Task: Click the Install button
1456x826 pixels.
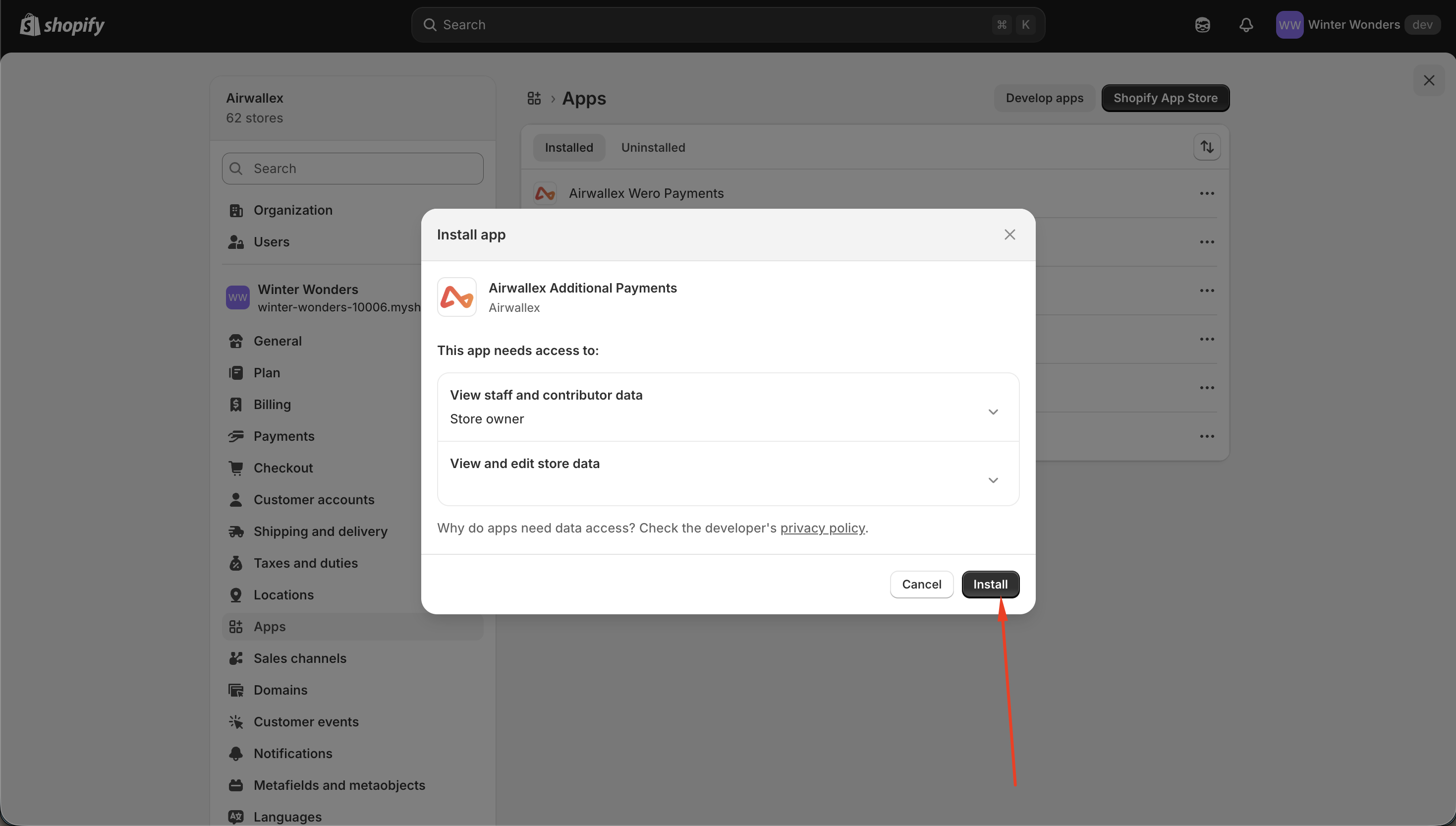Action: 990,585
